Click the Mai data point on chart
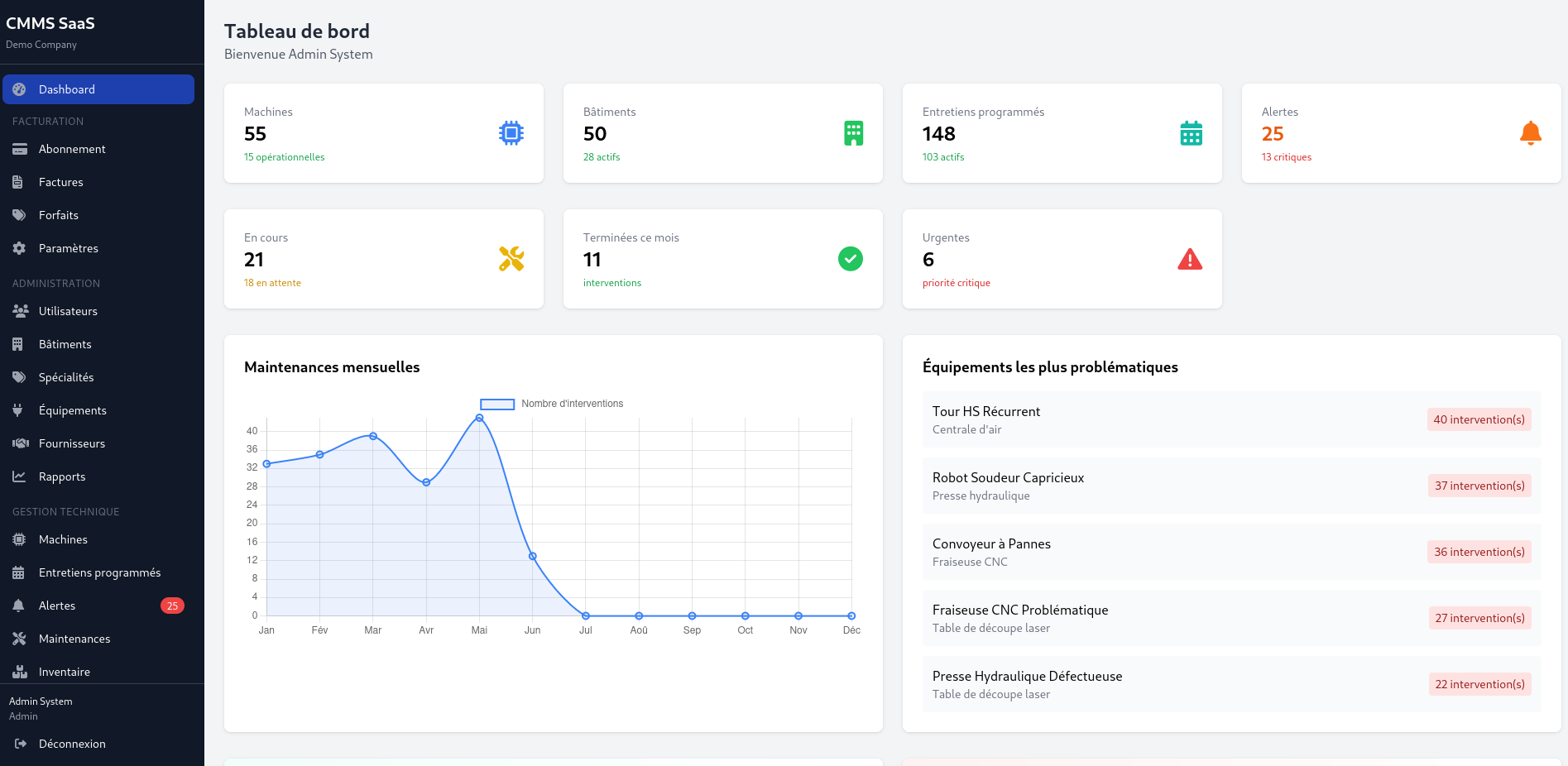 click(479, 418)
